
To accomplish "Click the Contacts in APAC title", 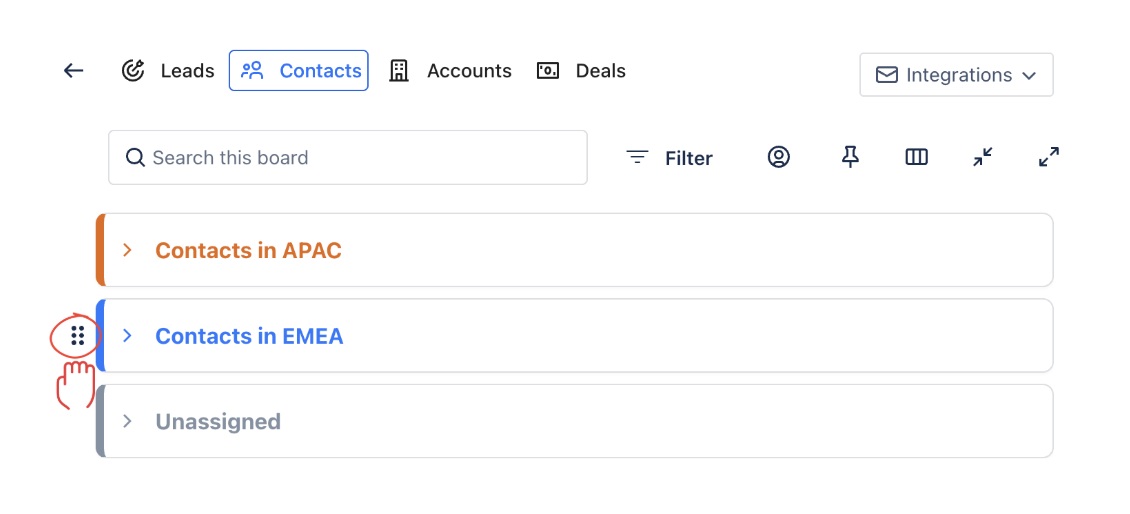I will [x=248, y=250].
